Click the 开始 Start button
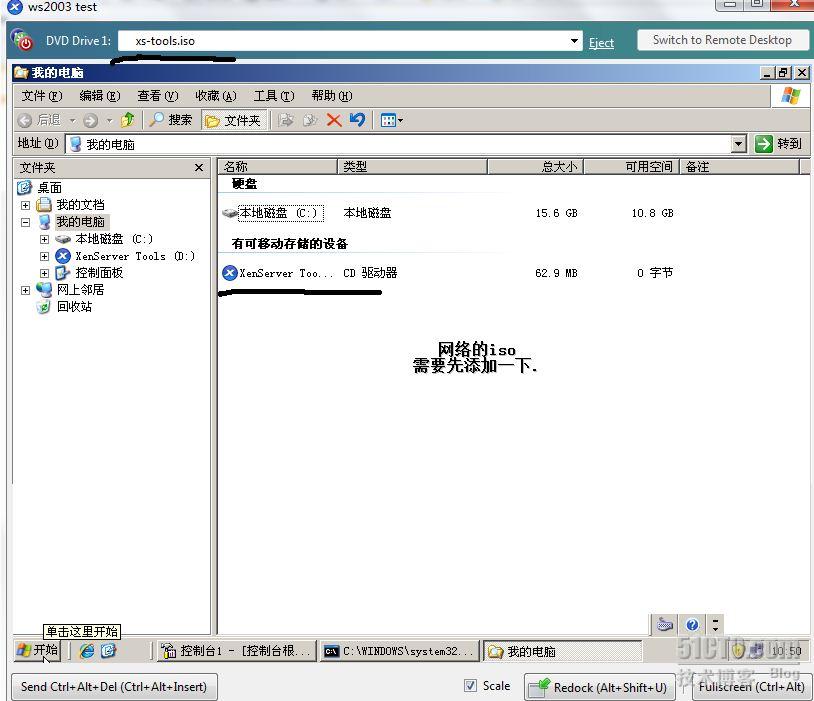The width and height of the screenshot is (814, 701). (x=37, y=650)
